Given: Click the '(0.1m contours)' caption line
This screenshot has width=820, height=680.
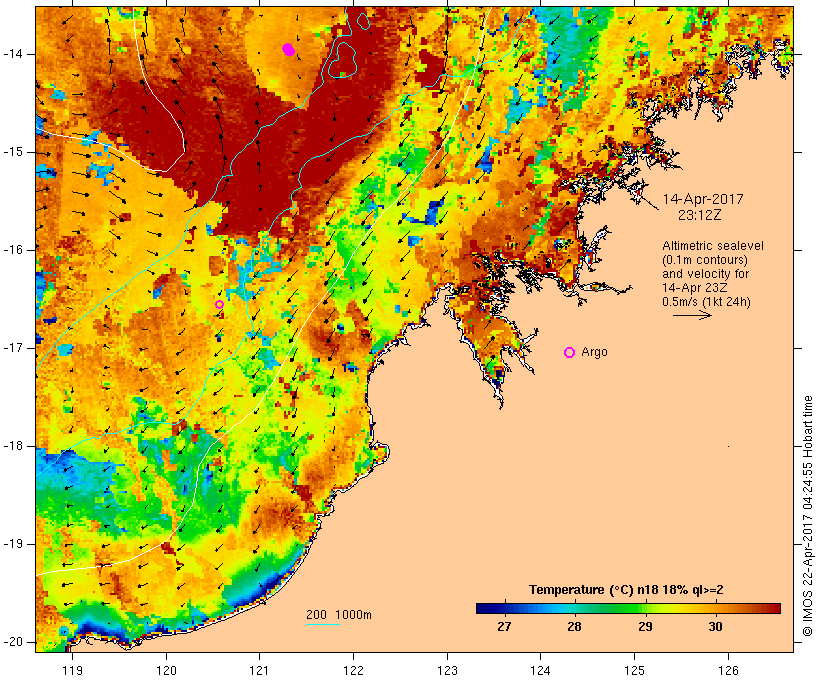Looking at the screenshot, I should (x=705, y=259).
